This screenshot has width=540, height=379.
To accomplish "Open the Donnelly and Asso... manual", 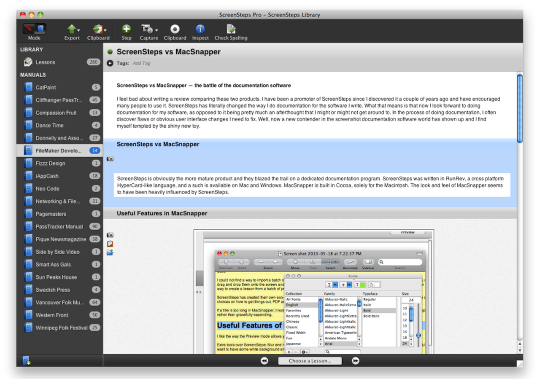I will 59,138.
